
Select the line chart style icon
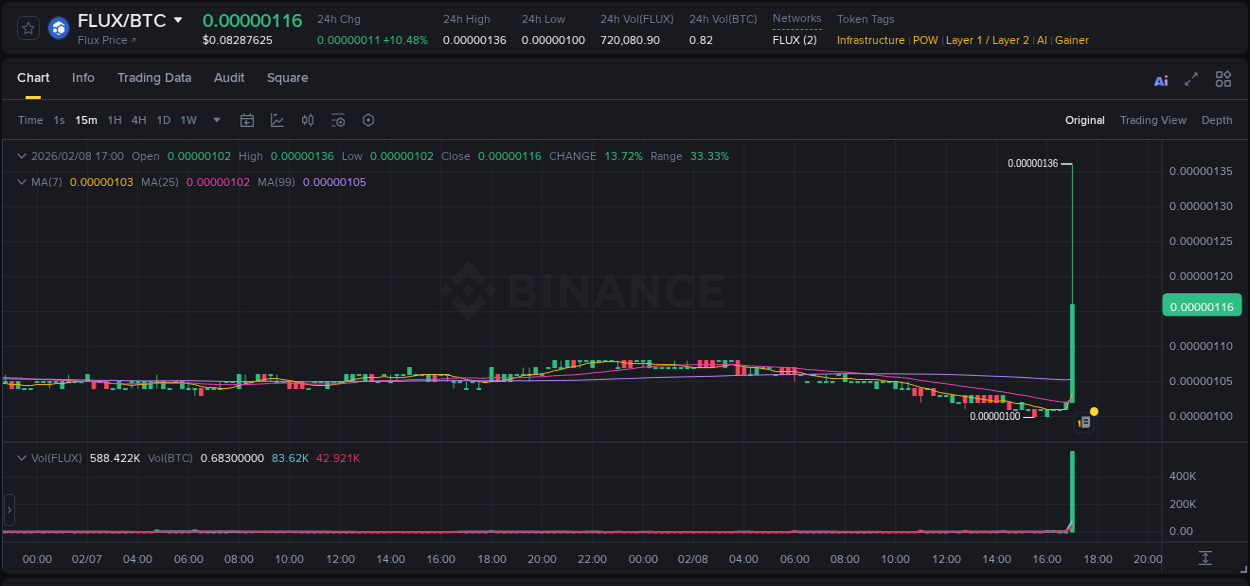[x=277, y=120]
